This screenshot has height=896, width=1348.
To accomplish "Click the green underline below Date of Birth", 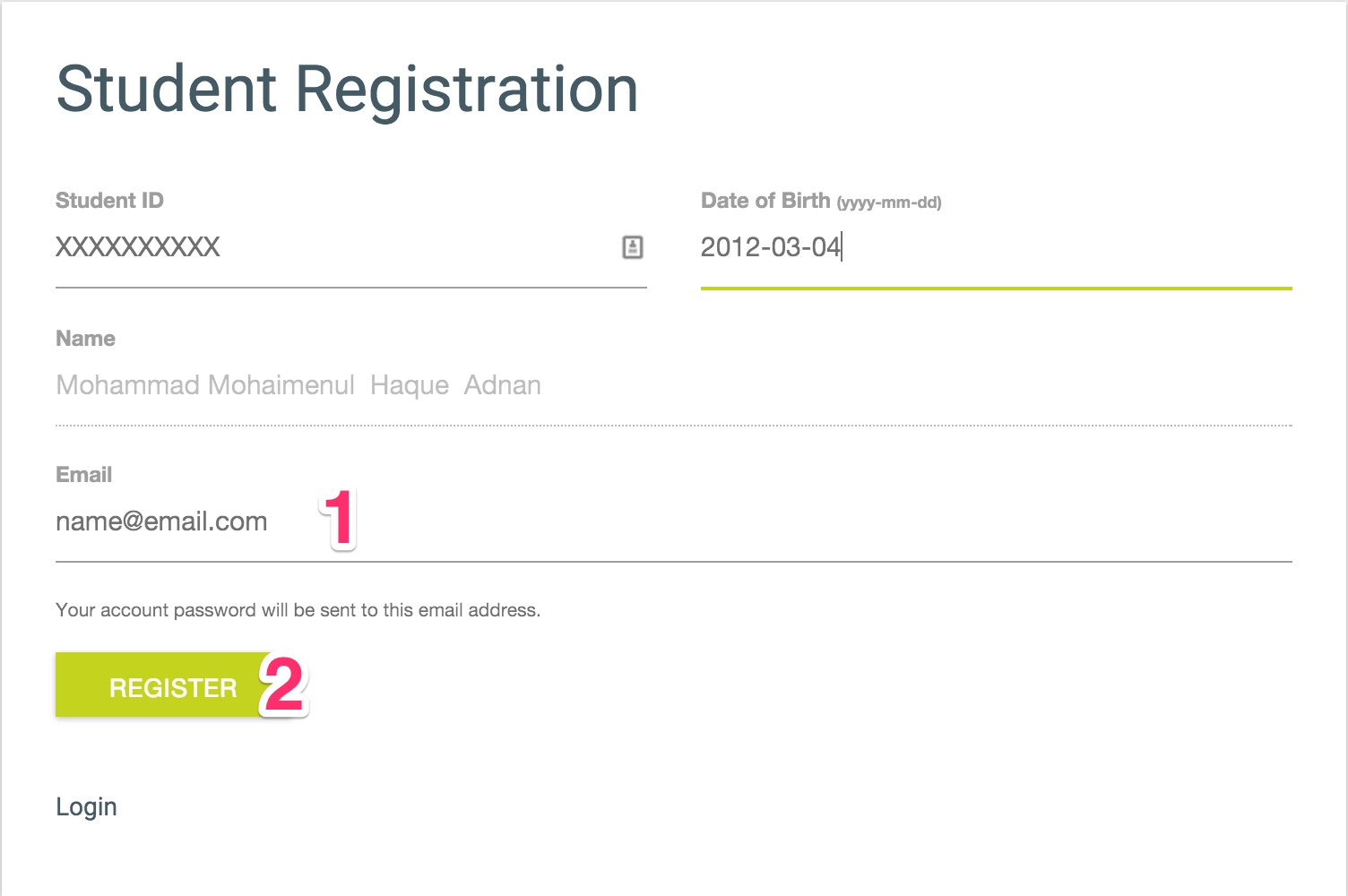I will click(x=995, y=289).
